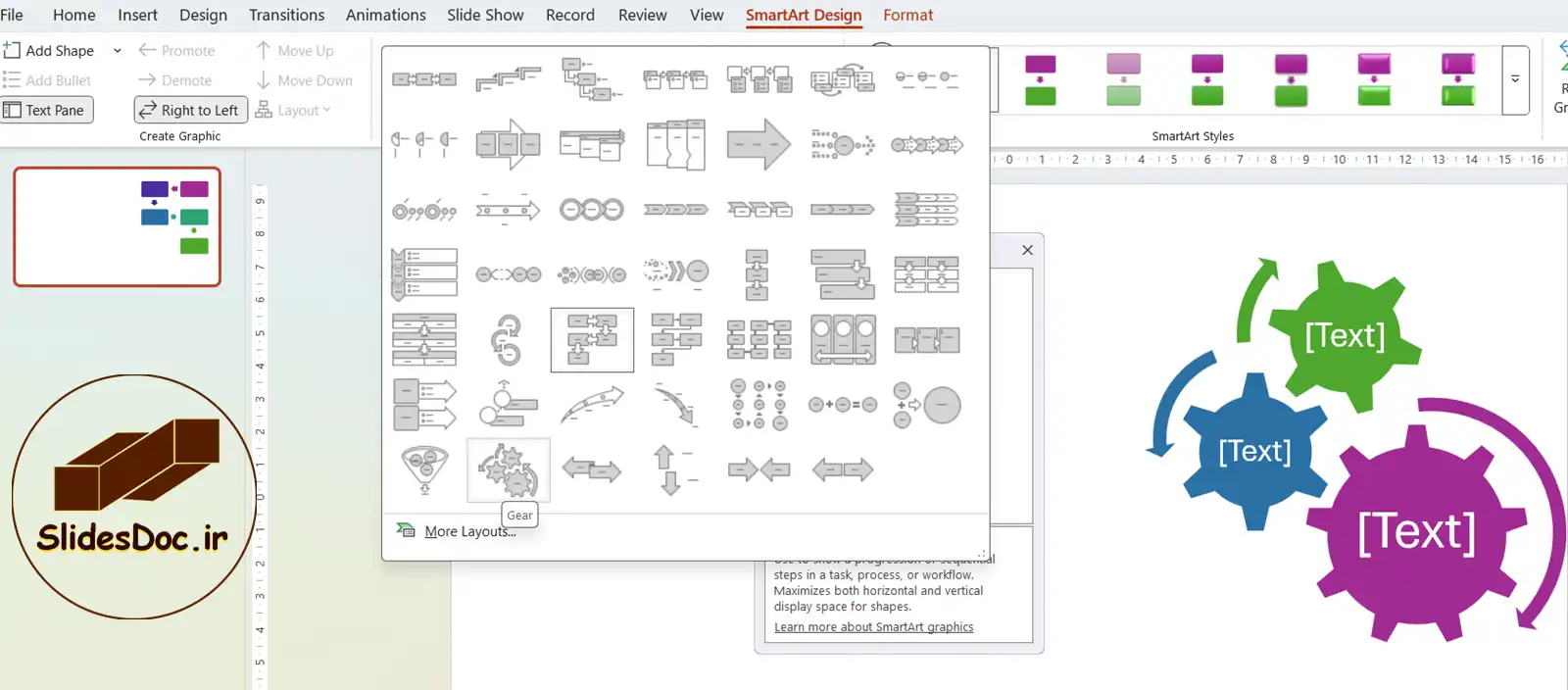The image size is (1568, 690).
Task: Choose the highlighted bending process layout
Action: pyautogui.click(x=592, y=340)
